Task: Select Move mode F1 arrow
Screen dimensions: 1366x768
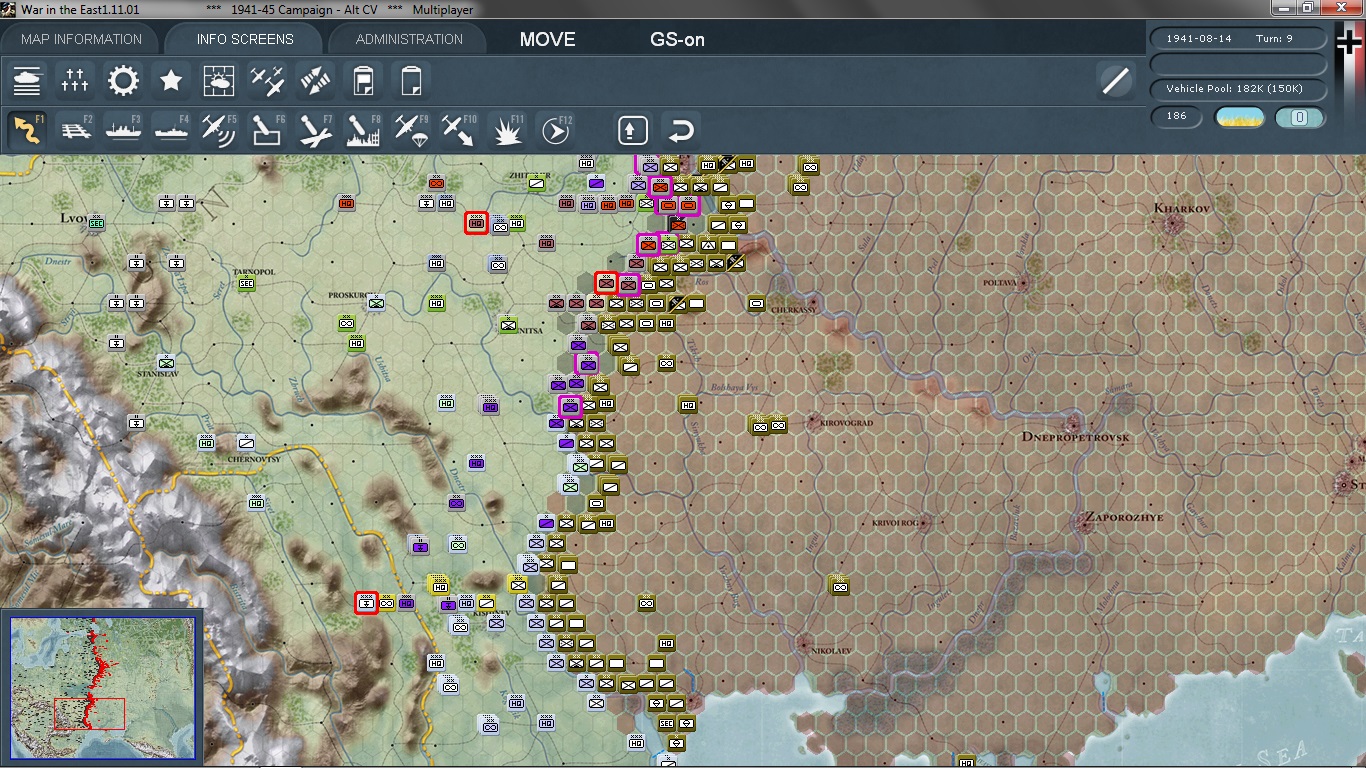Action: 27,130
